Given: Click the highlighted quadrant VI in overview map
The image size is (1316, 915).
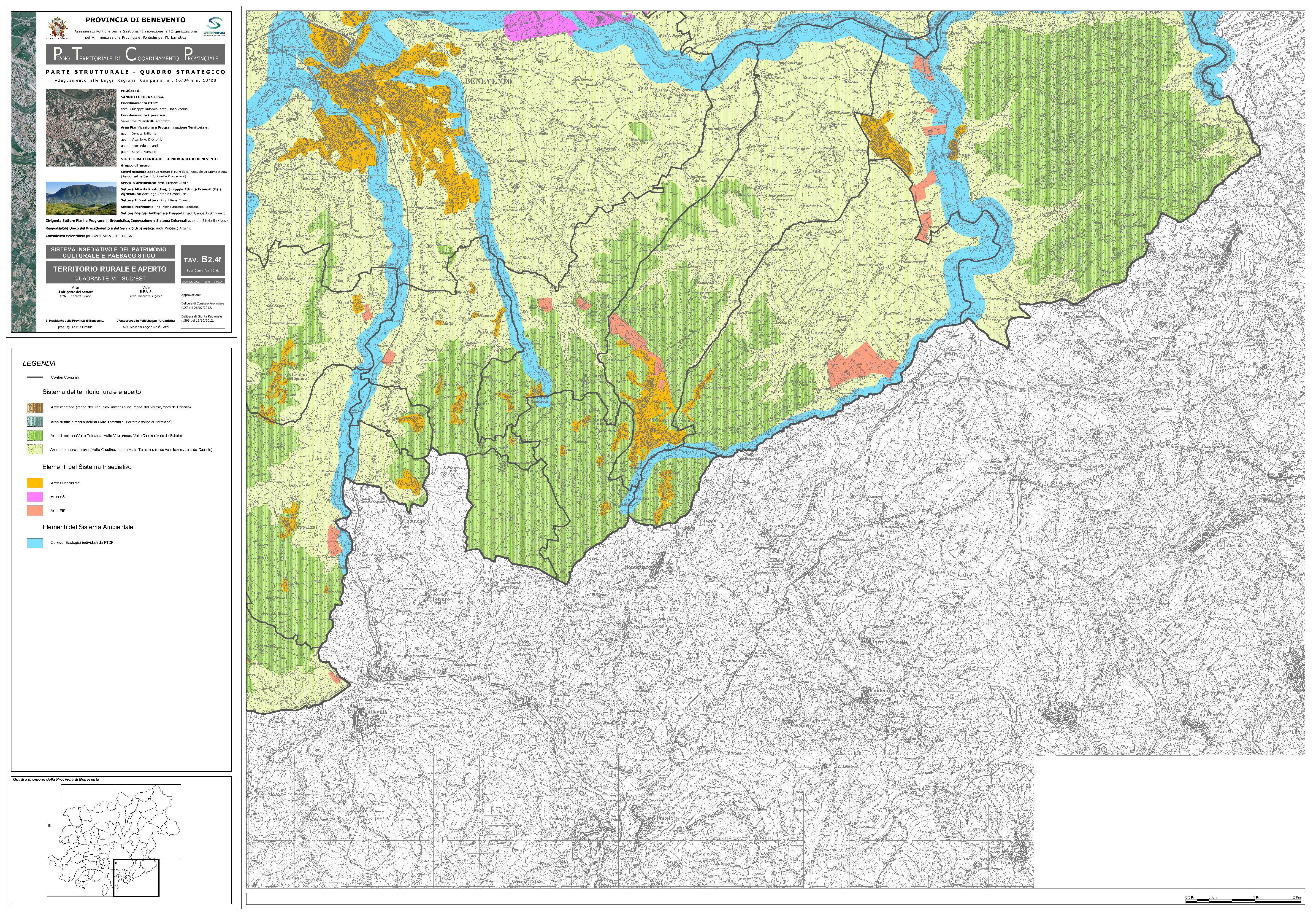Looking at the screenshot, I should pyautogui.click(x=136, y=878).
